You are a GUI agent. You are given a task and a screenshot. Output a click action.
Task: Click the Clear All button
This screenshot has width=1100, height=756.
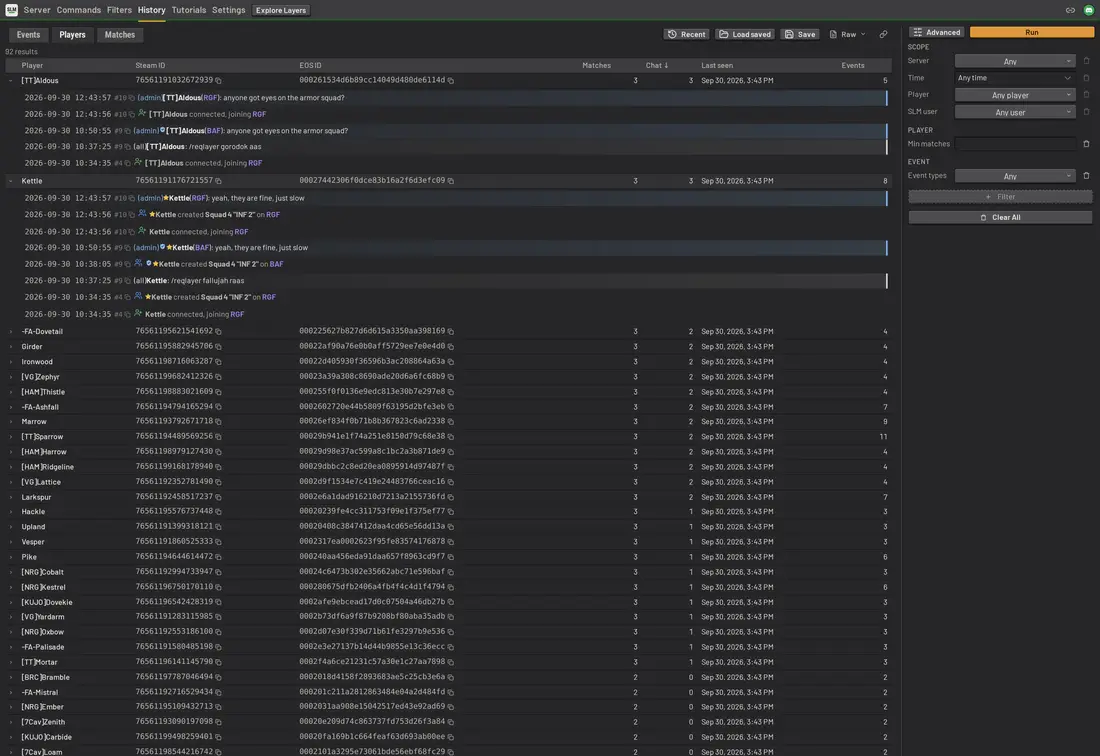(1000, 217)
